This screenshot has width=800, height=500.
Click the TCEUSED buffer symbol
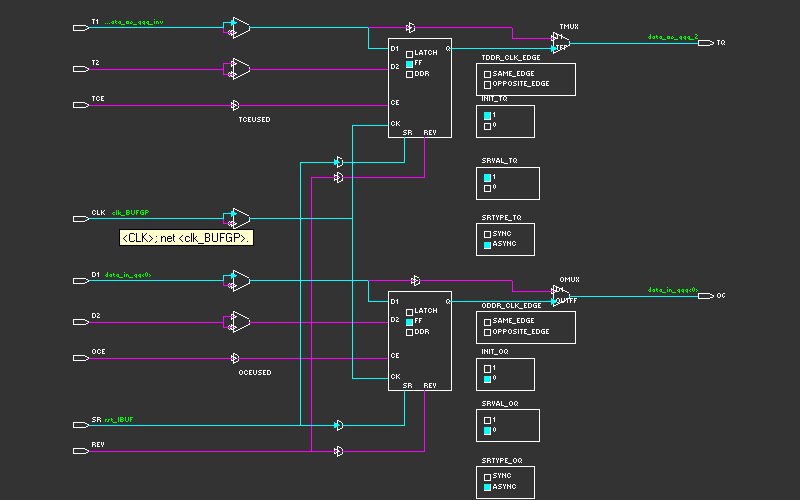pos(235,105)
